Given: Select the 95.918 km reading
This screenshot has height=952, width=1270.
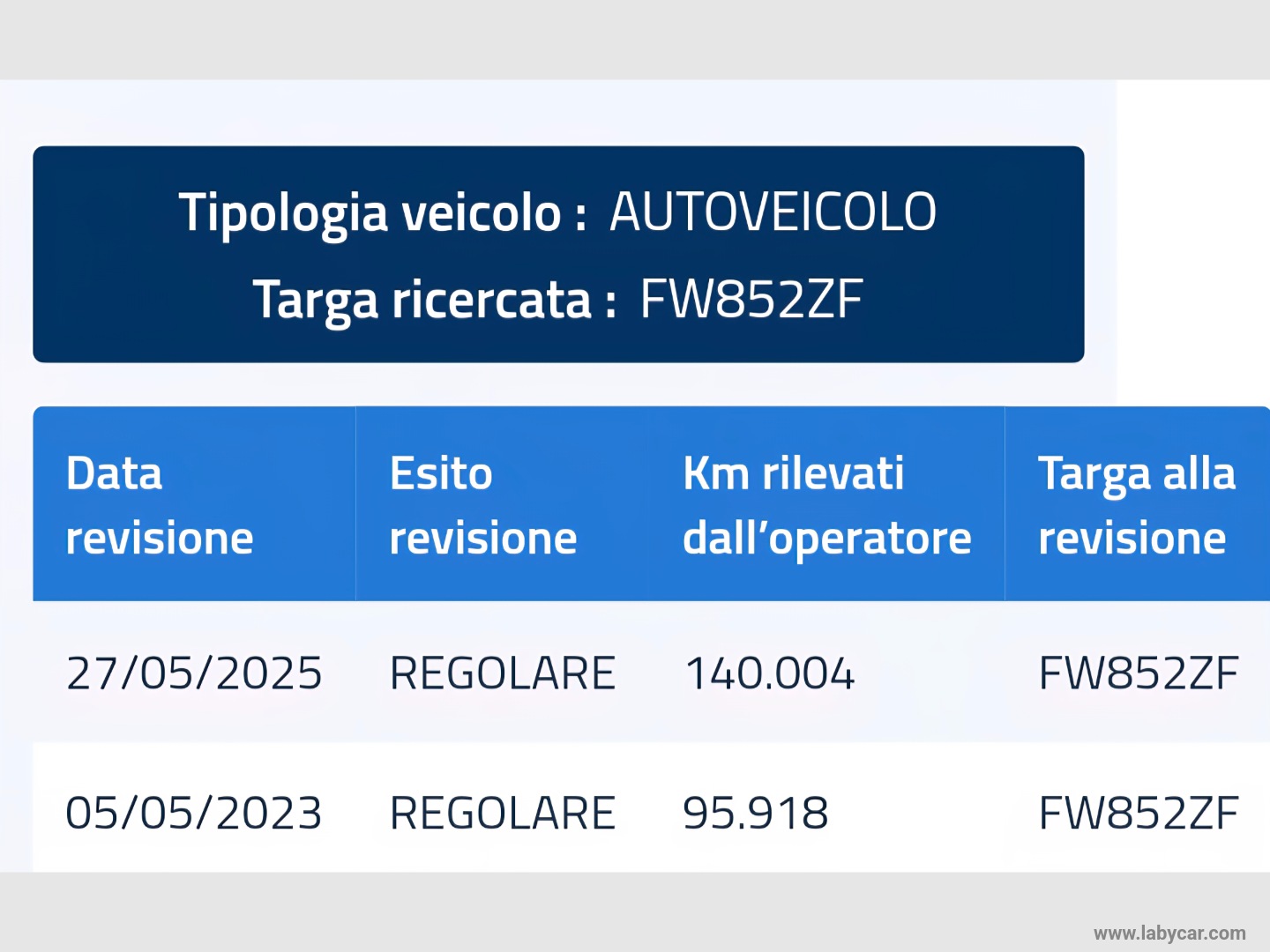Looking at the screenshot, I should (x=756, y=813).
